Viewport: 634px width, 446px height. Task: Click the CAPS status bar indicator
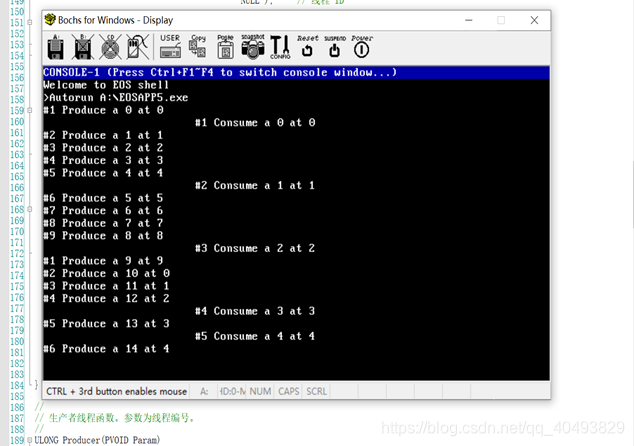(288, 391)
